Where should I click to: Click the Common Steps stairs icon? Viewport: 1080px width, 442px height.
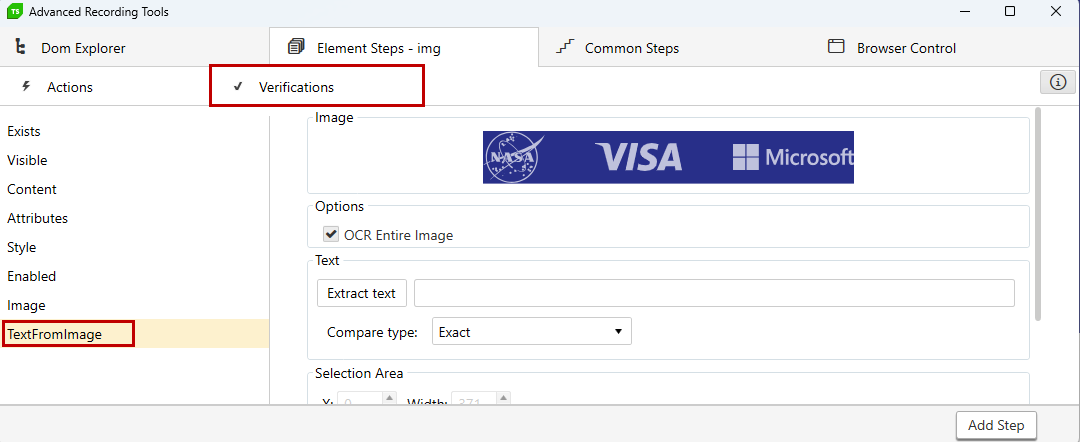[565, 47]
